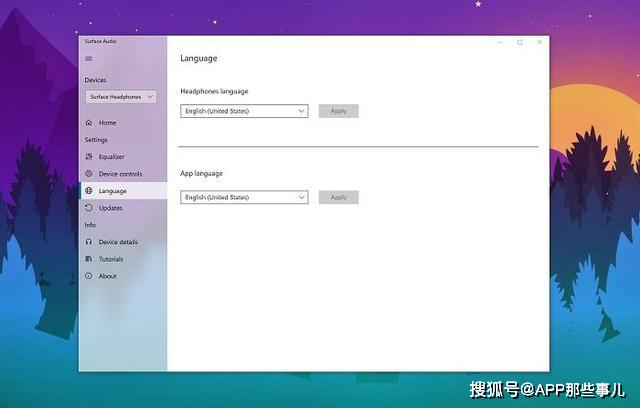Minimize the Surface Audio window
Viewport: 640px width, 408px height.
click(500, 42)
